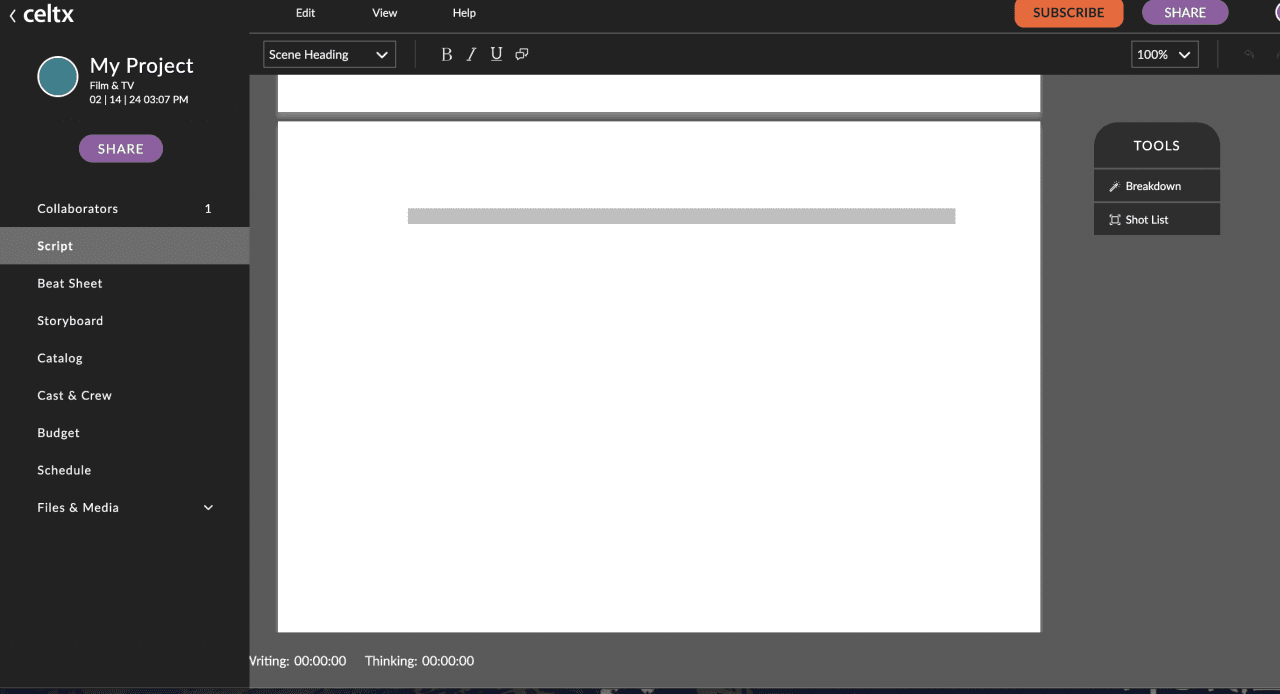The image size is (1280, 694).
Task: Click the purple SHARE button in sidebar
Action: click(120, 148)
